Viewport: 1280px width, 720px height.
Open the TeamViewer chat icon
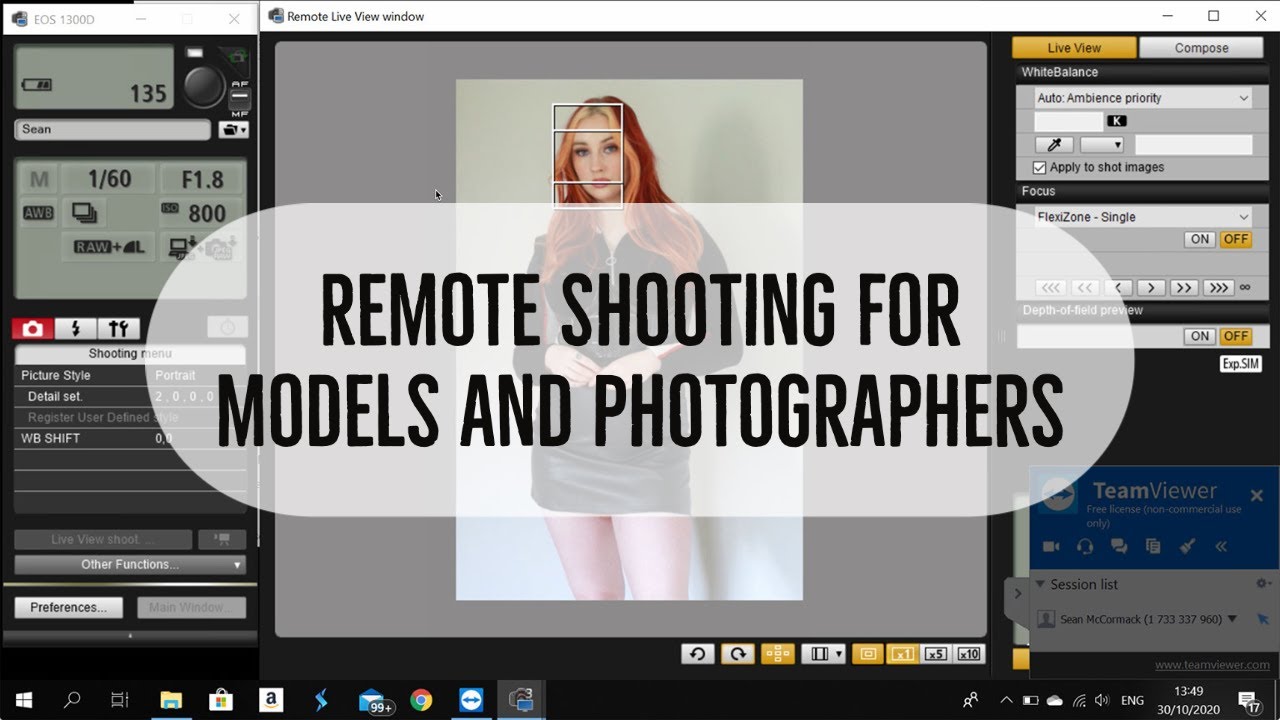pos(1119,547)
